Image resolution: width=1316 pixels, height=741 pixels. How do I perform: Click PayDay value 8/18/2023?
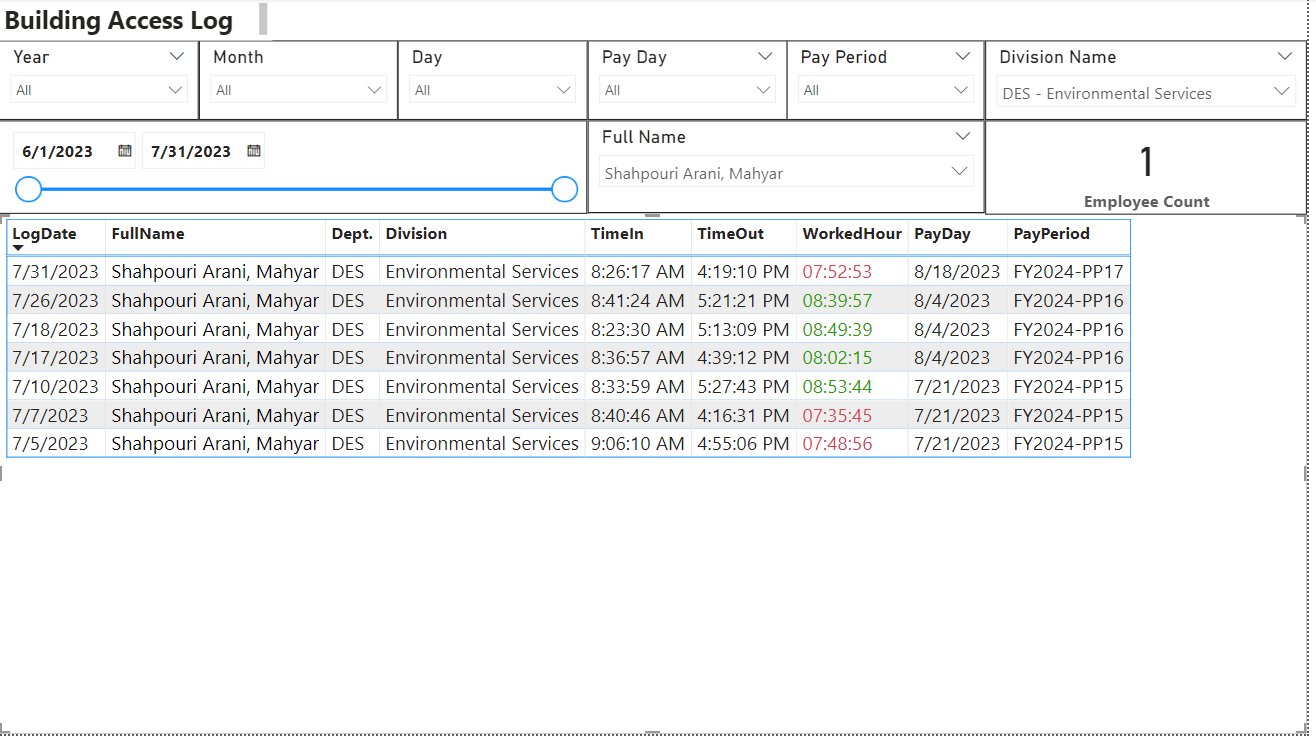(957, 271)
